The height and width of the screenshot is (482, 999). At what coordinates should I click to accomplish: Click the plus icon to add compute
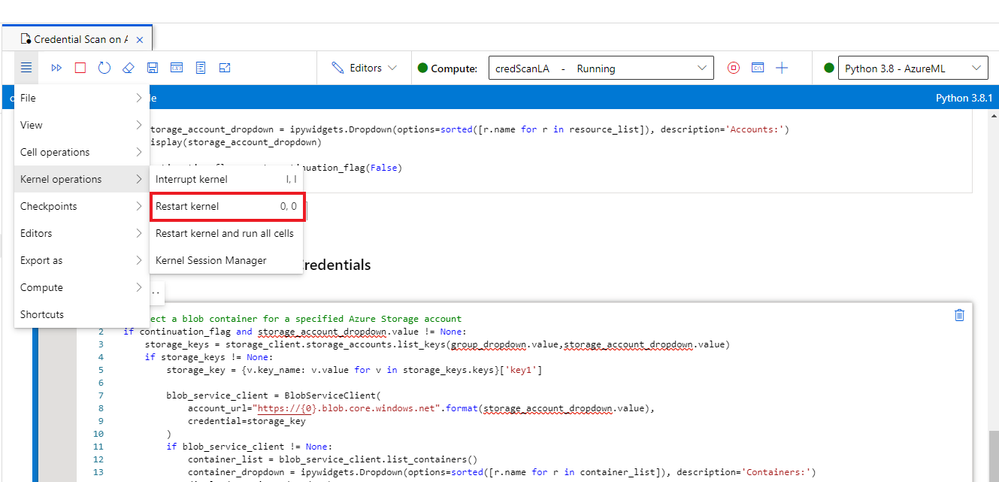782,67
